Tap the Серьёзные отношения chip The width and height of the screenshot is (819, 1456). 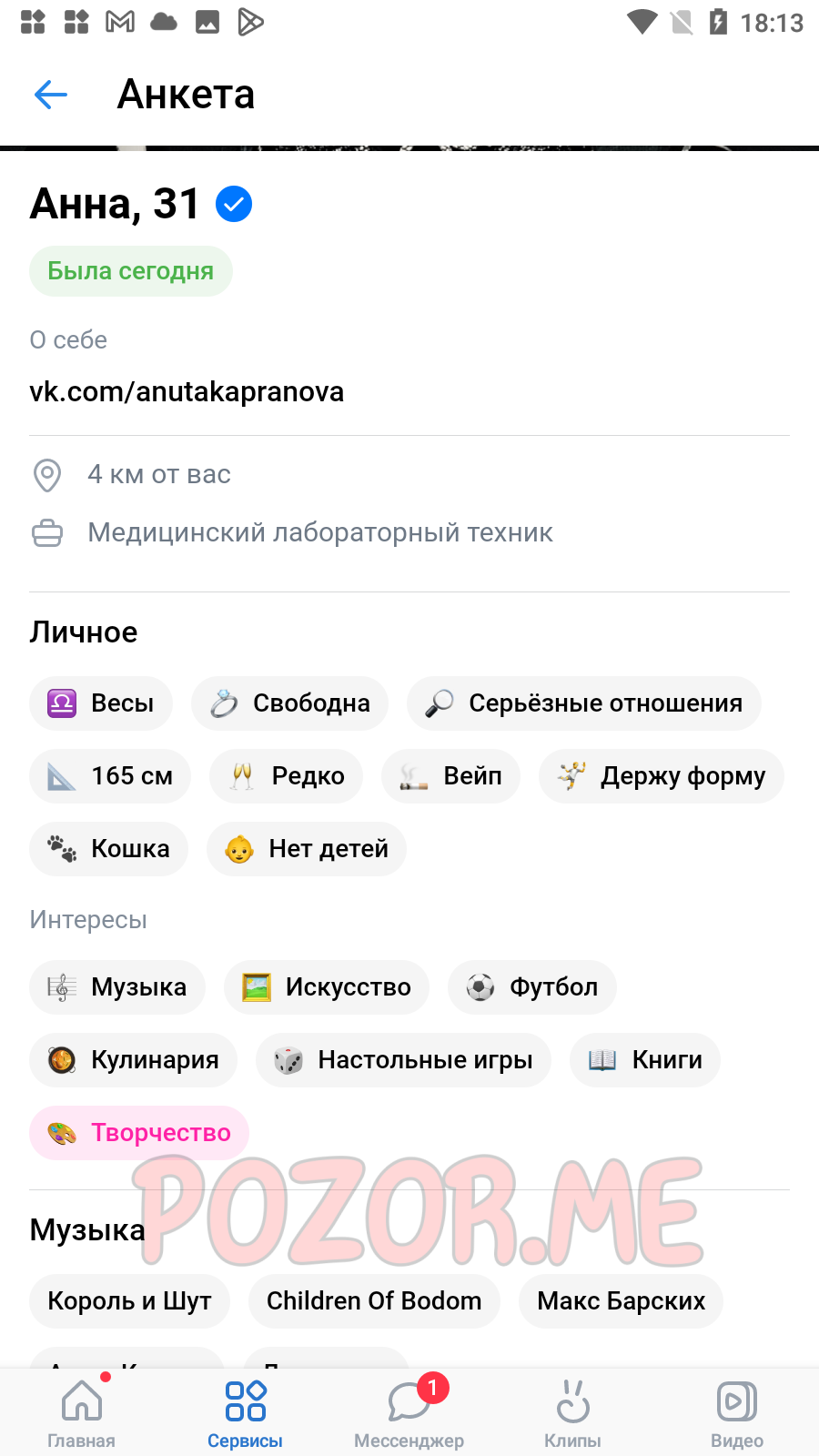point(584,703)
